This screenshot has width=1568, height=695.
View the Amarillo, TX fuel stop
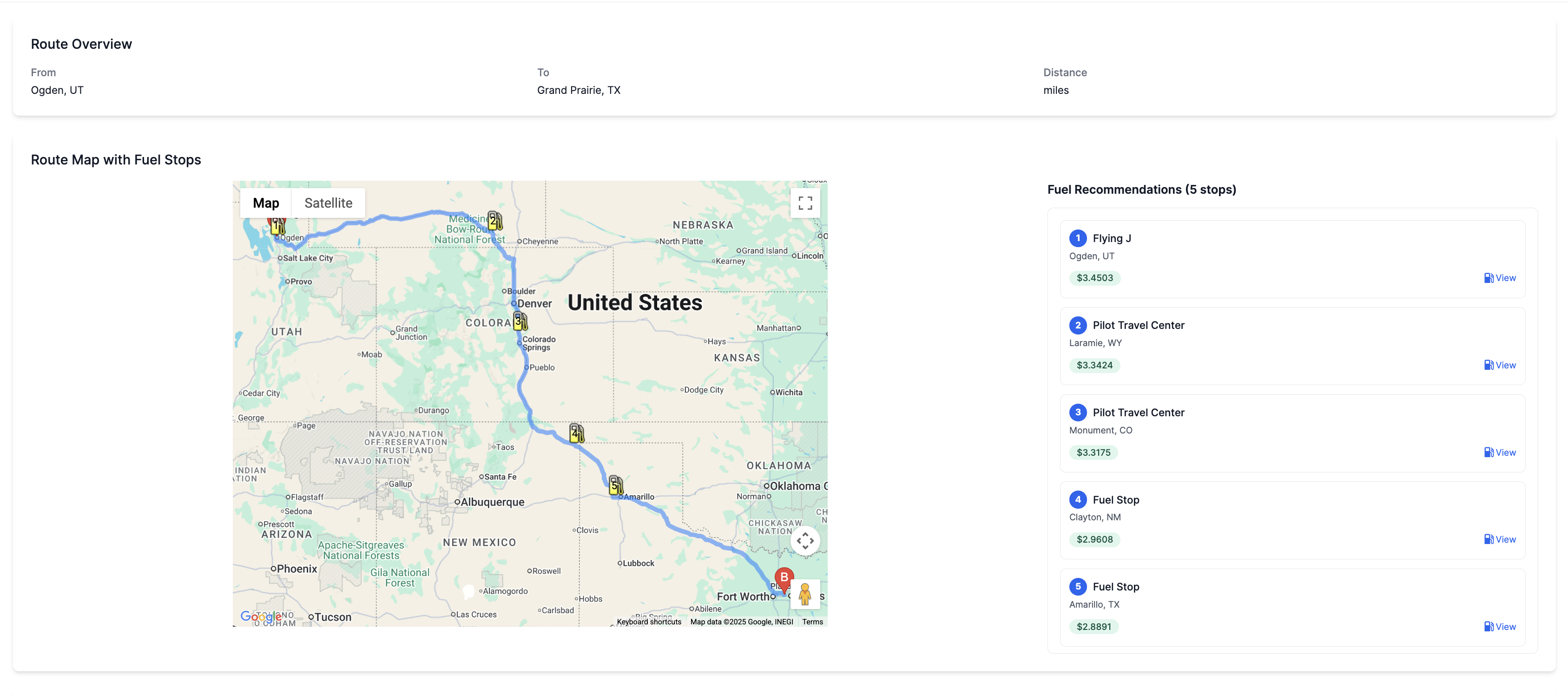coord(1500,627)
